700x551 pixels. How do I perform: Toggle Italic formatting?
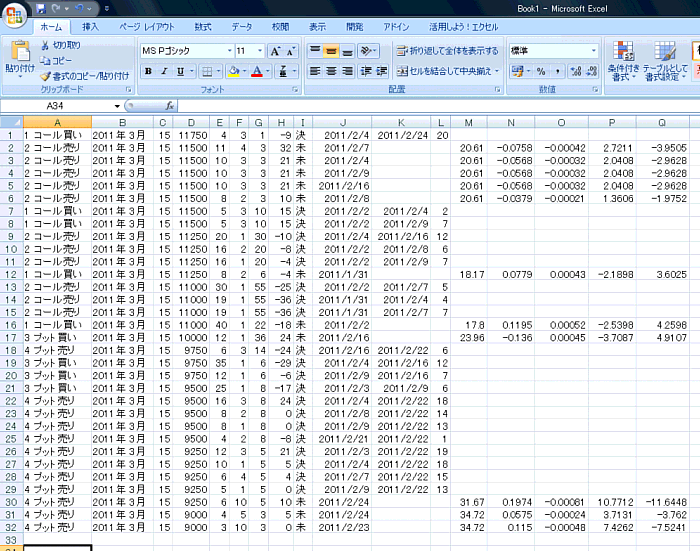pyautogui.click(x=164, y=71)
